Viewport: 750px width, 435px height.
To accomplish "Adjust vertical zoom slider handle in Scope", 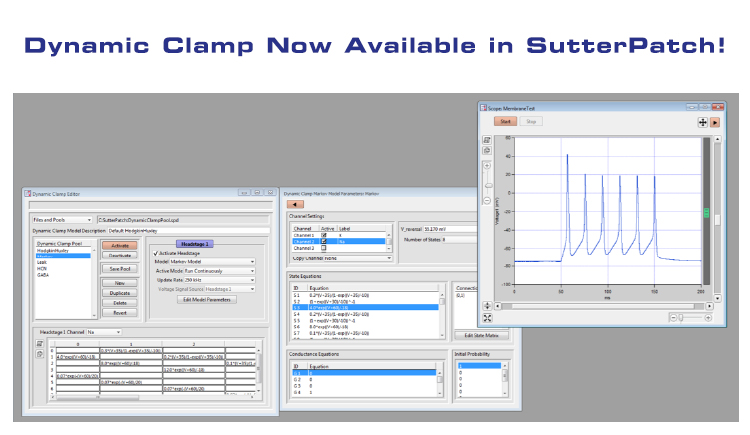I will tap(488, 186).
